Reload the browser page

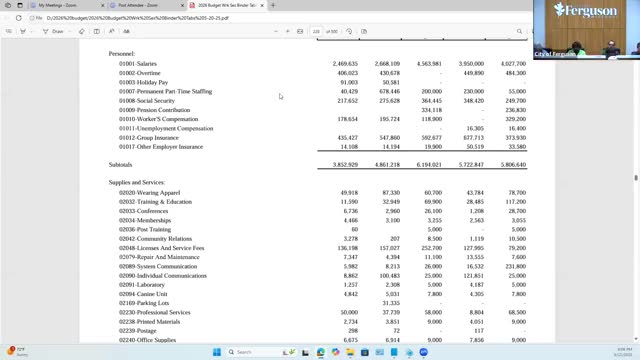19,18
